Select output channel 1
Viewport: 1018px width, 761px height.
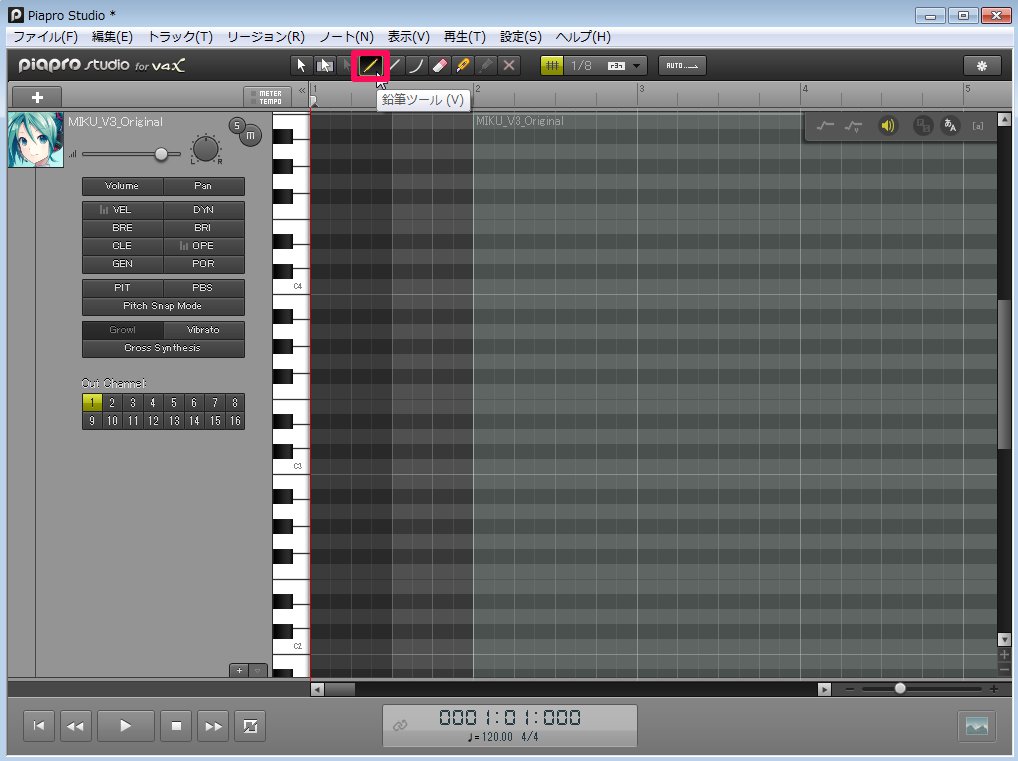[92, 403]
